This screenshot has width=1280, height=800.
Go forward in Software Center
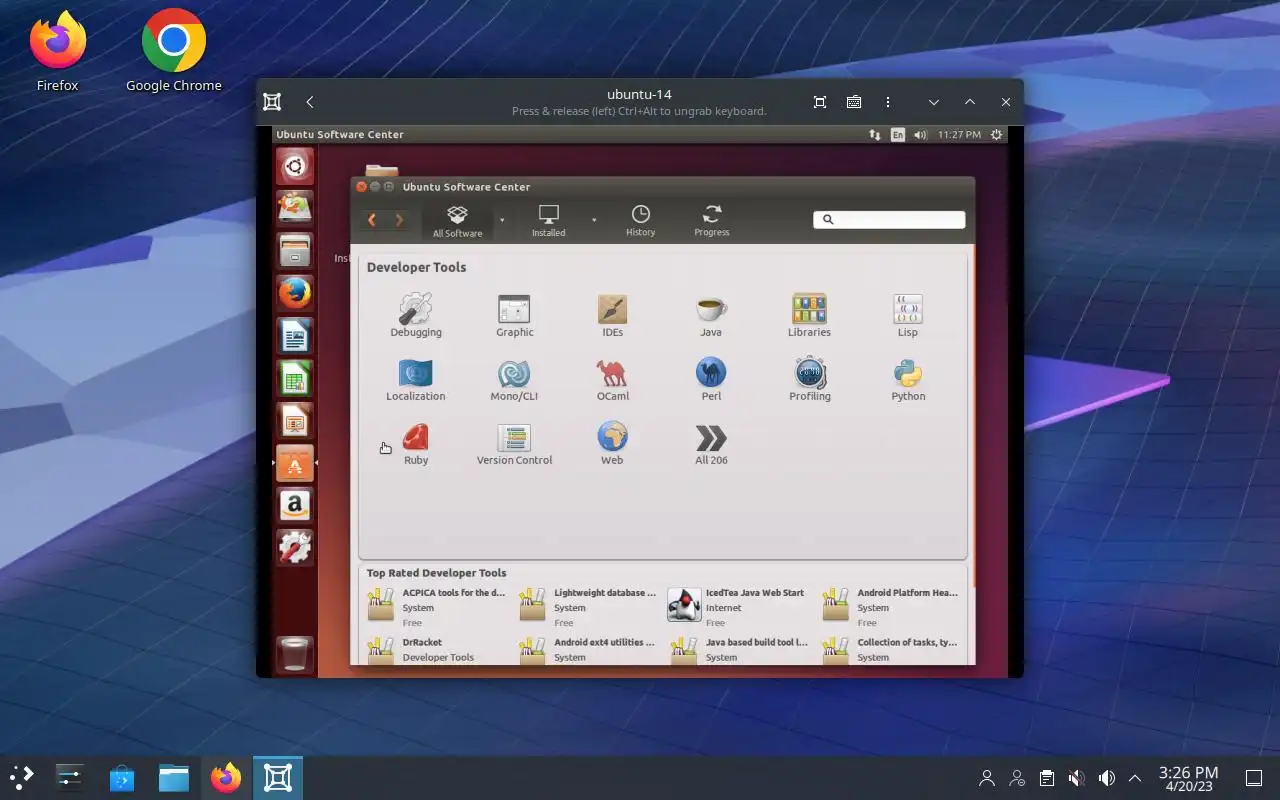399,220
